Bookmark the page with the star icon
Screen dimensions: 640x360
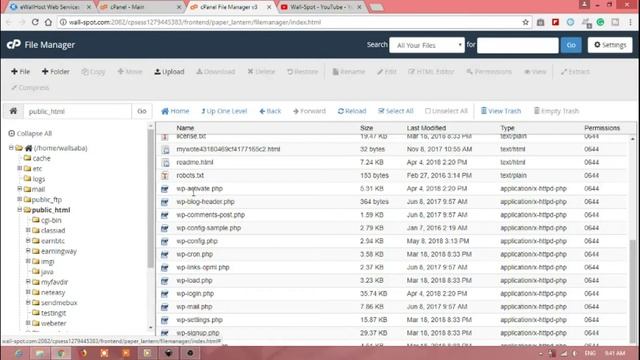pos(525,22)
